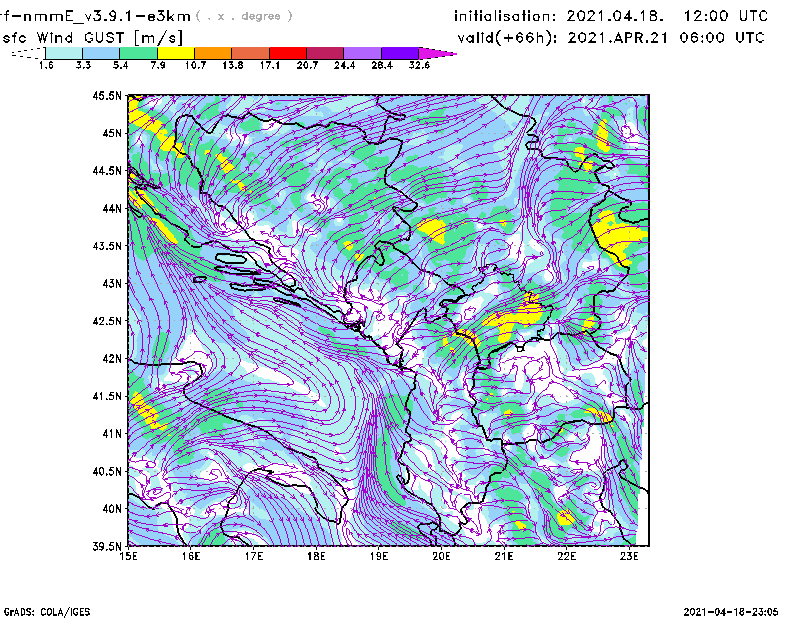Select the yellow 7.9–10.7 legend swatch
800x618 pixels.
point(176,53)
